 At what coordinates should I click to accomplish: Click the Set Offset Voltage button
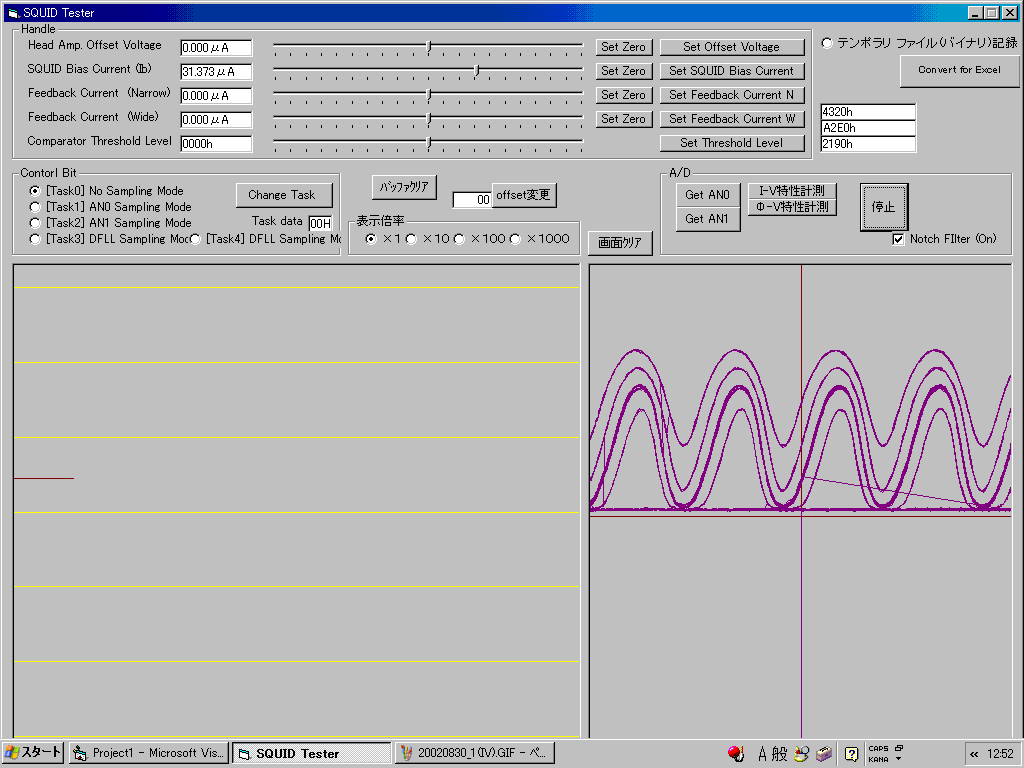[732, 47]
